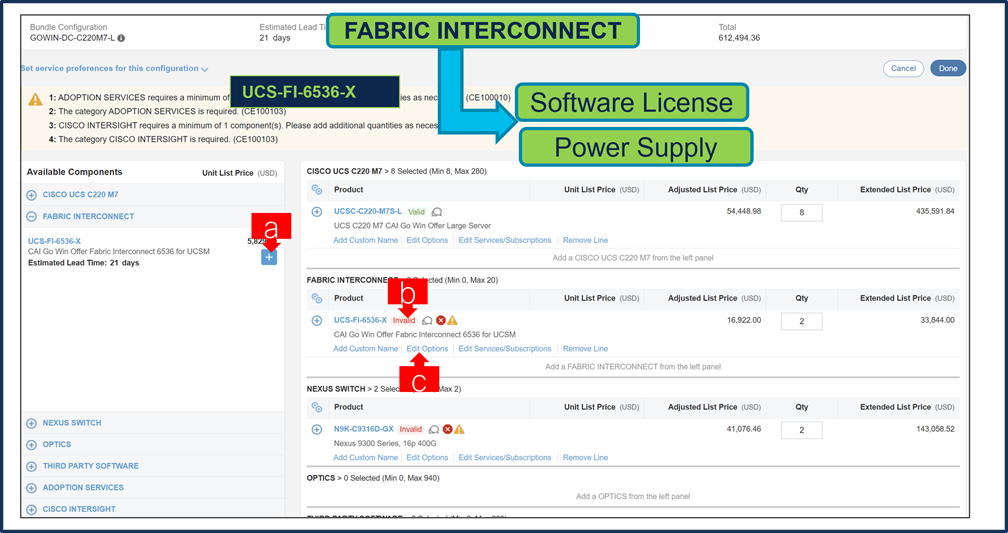The image size is (1008, 533).
Task: Expand THIRD PARTY SOFTWARE component category
Action: (x=32, y=466)
